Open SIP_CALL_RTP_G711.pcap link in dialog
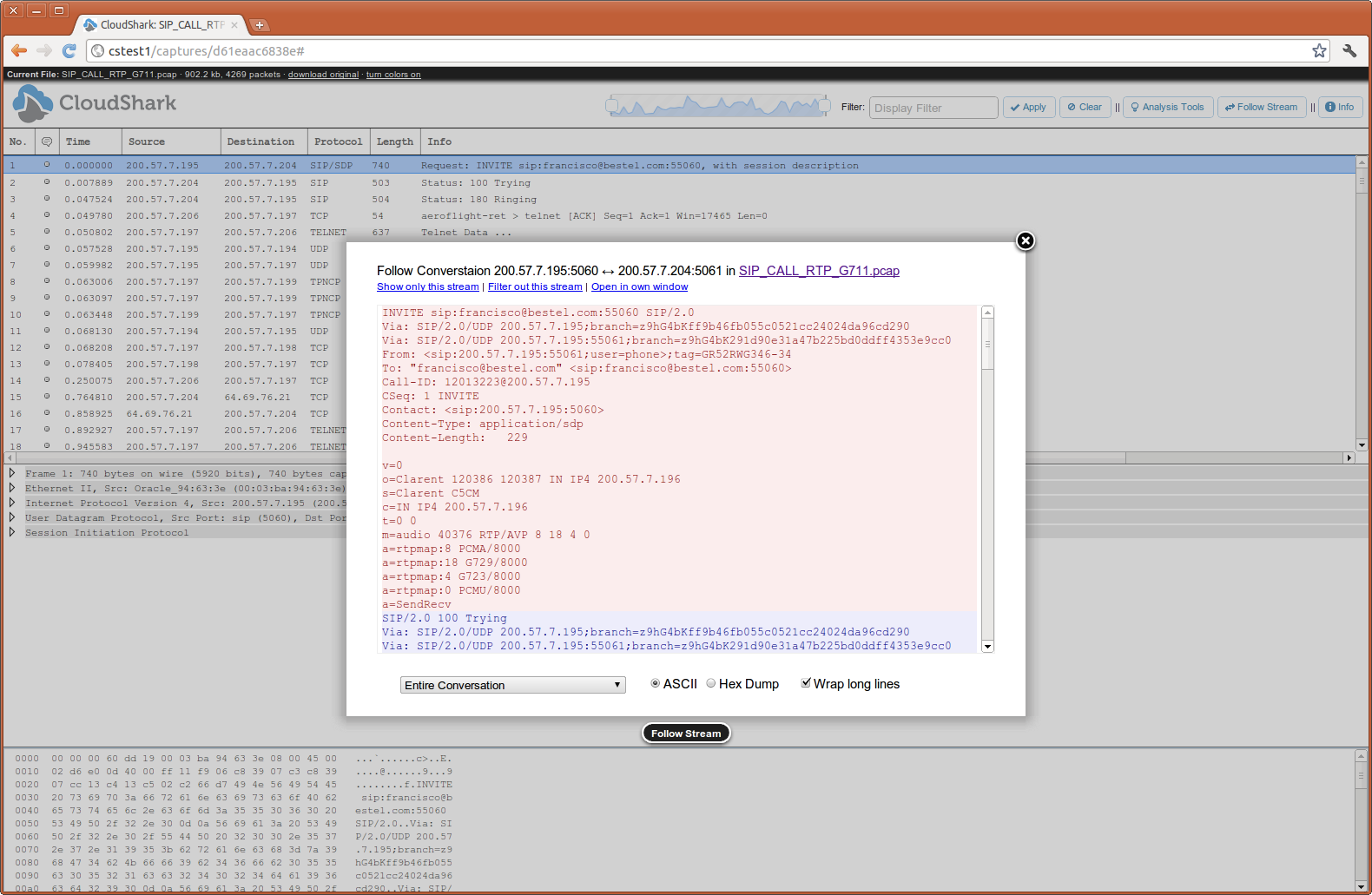Image resolution: width=1372 pixels, height=895 pixels. 819,271
